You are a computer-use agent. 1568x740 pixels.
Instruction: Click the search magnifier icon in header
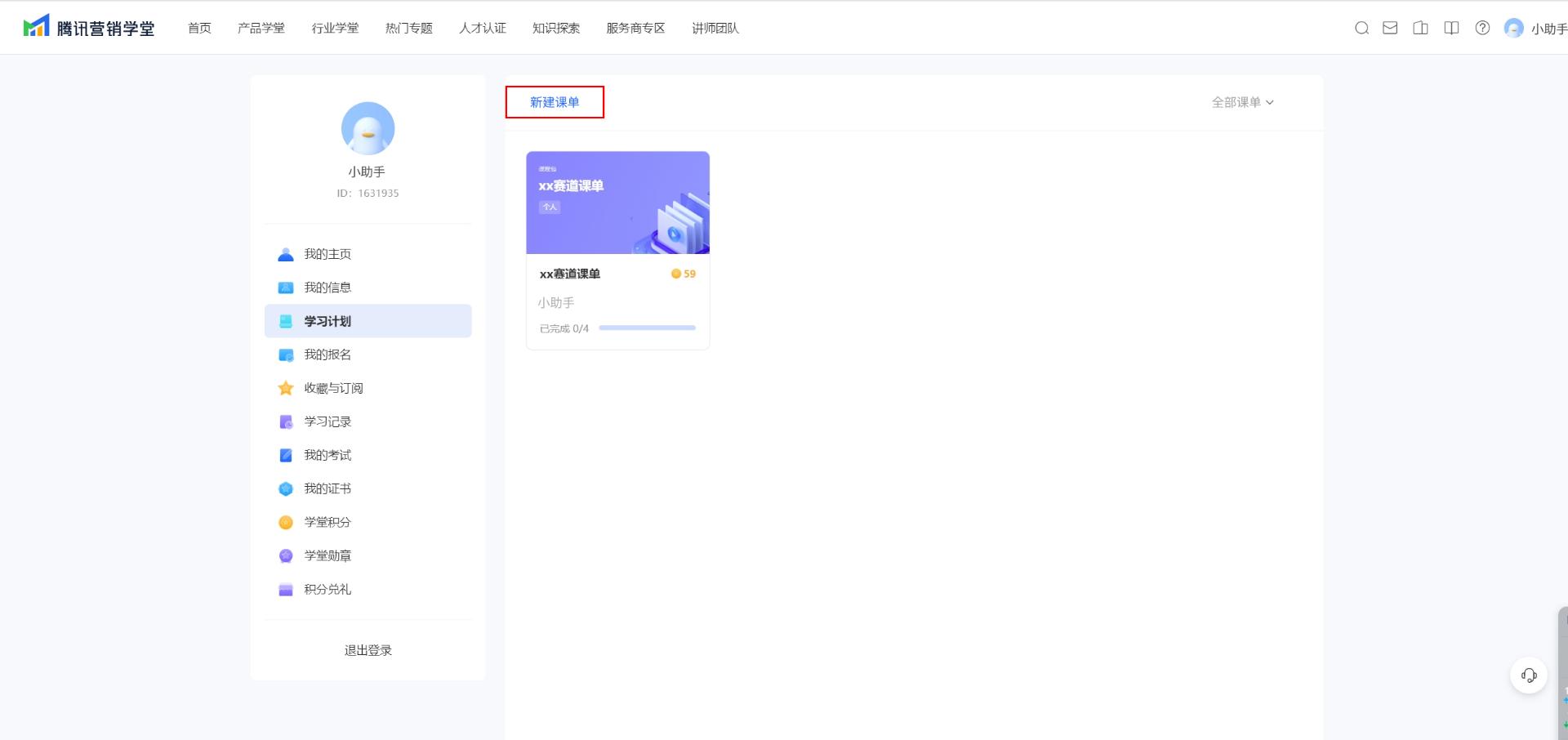[x=1361, y=29]
